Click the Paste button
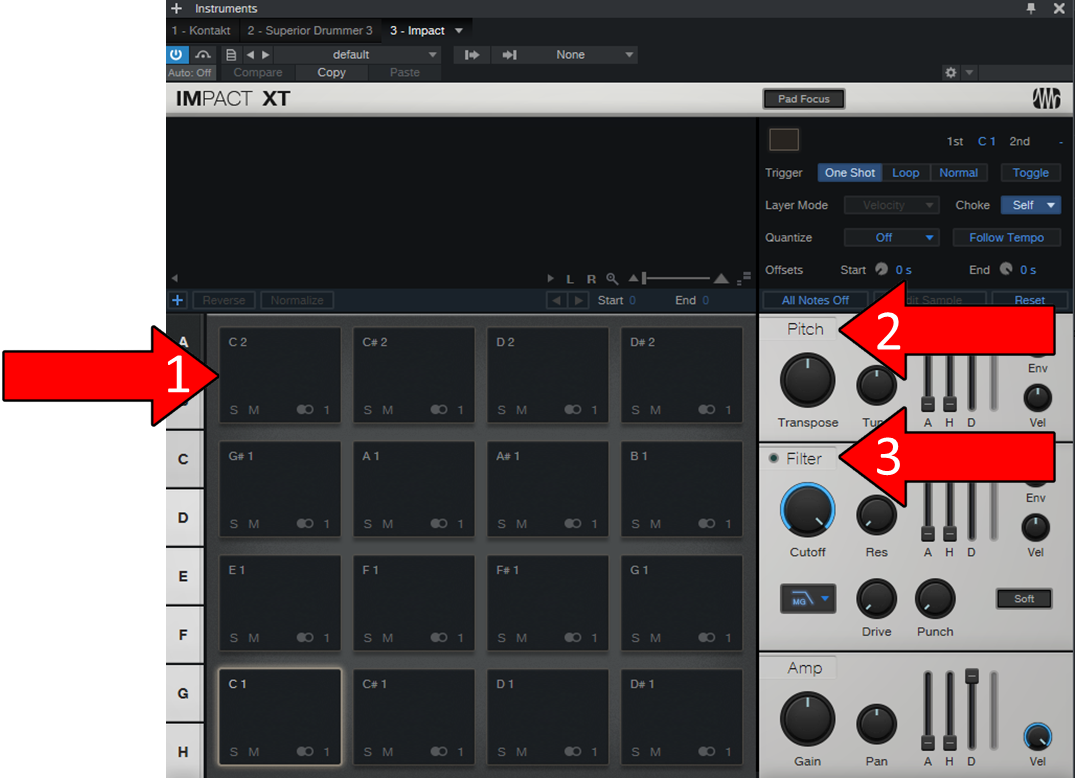Viewport: 1075px width, 778px height. pyautogui.click(x=404, y=73)
